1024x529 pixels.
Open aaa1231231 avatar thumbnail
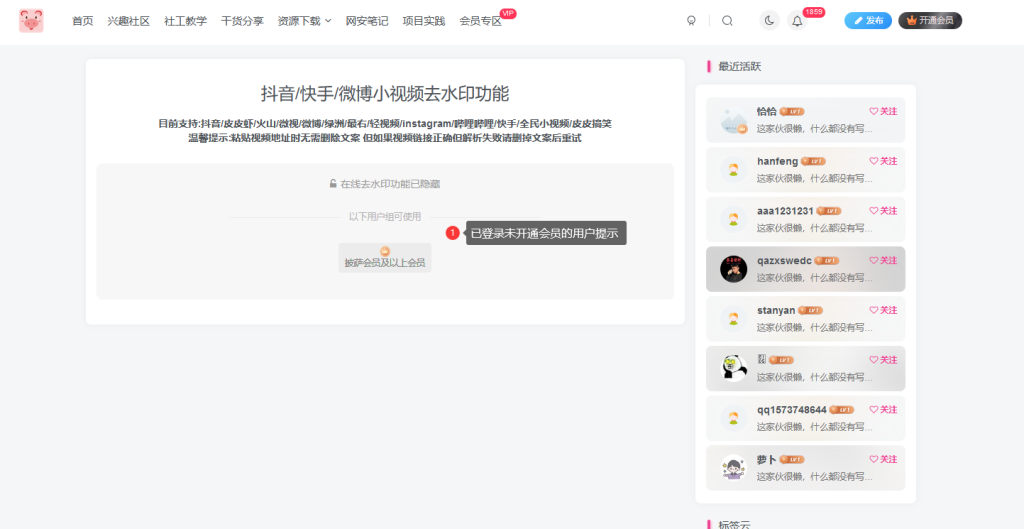733,219
